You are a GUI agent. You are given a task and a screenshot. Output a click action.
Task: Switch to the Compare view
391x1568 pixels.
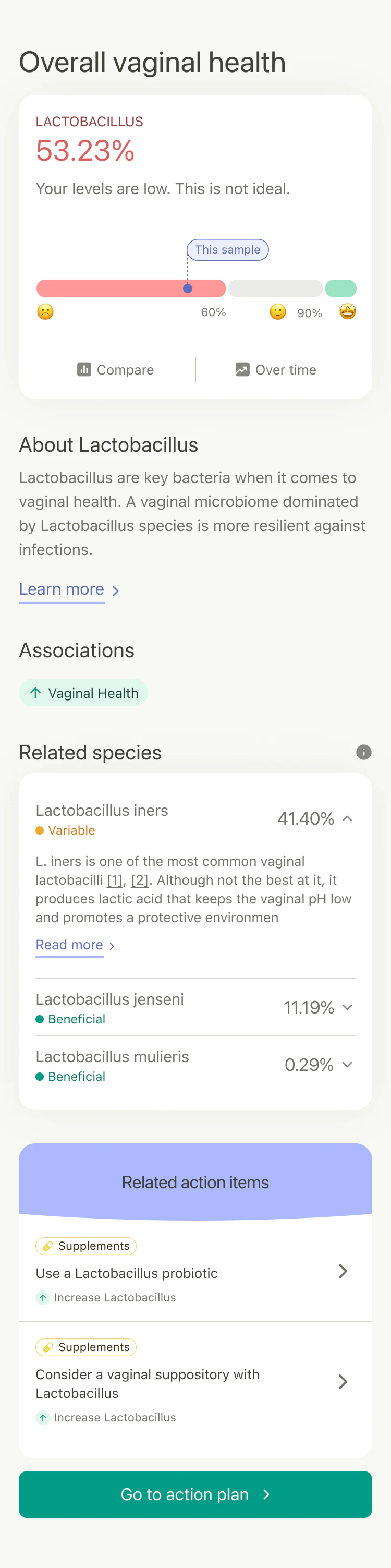pos(116,369)
